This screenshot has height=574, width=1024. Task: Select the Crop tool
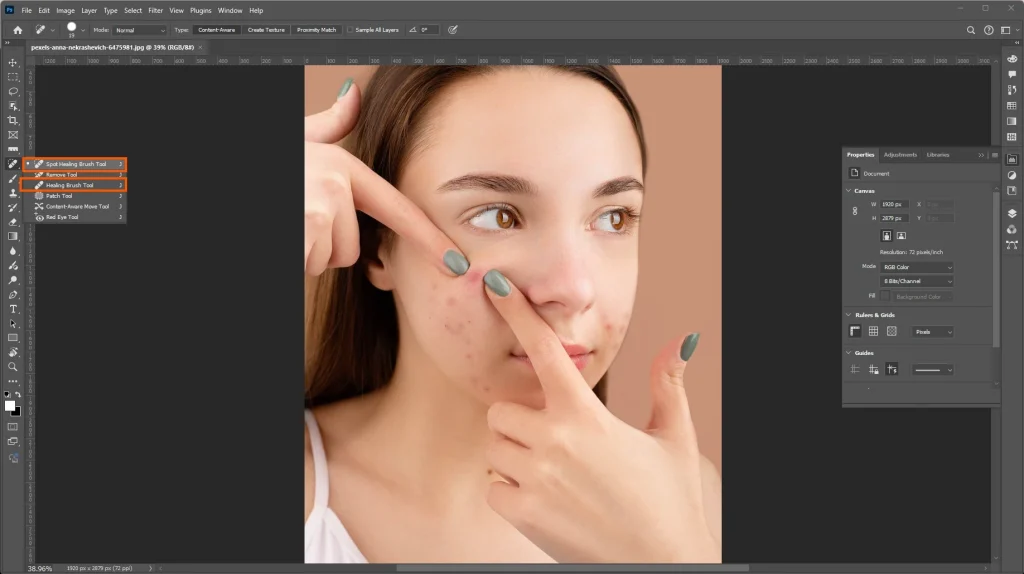click(x=12, y=120)
